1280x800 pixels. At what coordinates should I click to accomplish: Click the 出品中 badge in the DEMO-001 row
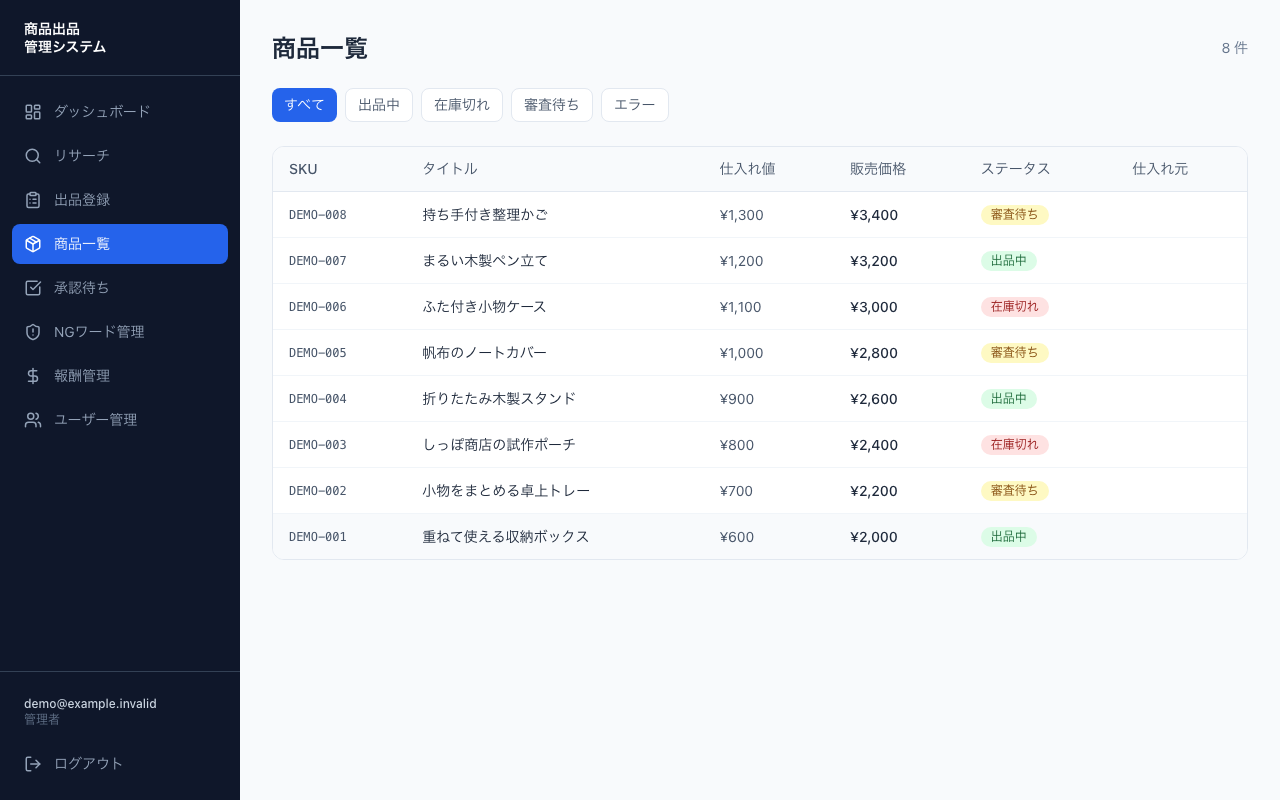[1009, 537]
